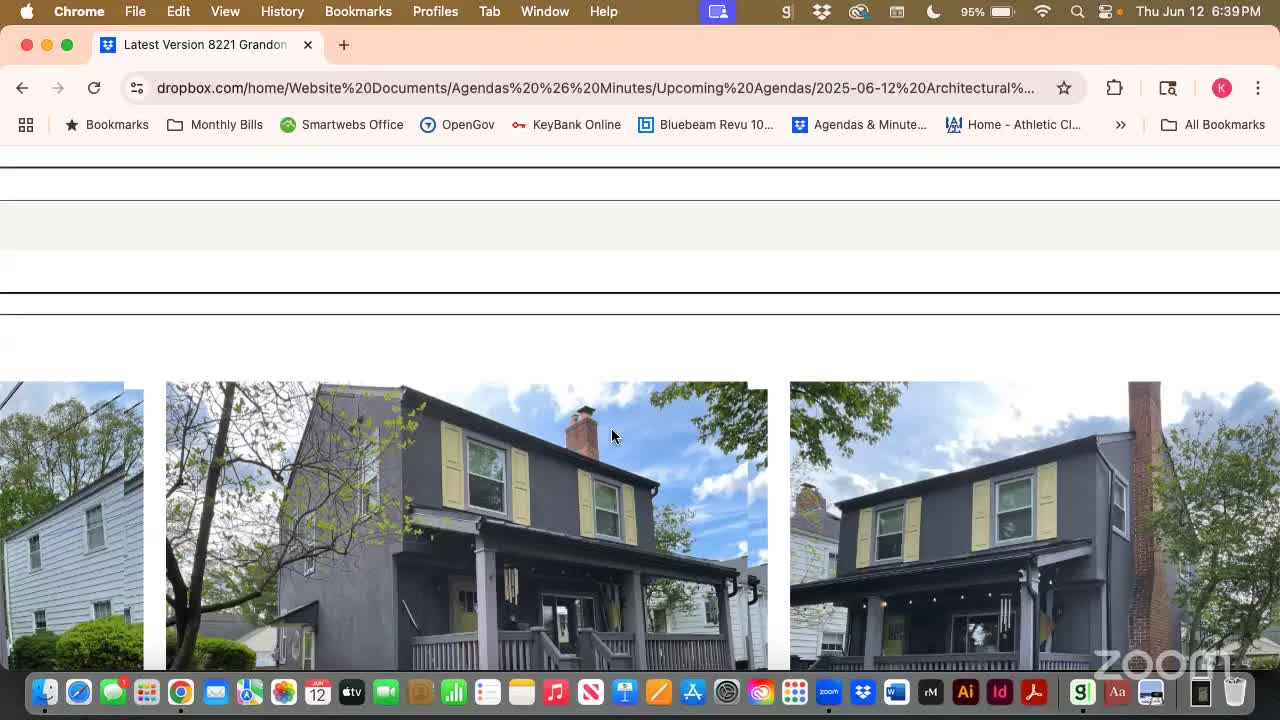This screenshot has width=1280, height=720.
Task: Bookmark this page with the star icon
Action: (1064, 88)
